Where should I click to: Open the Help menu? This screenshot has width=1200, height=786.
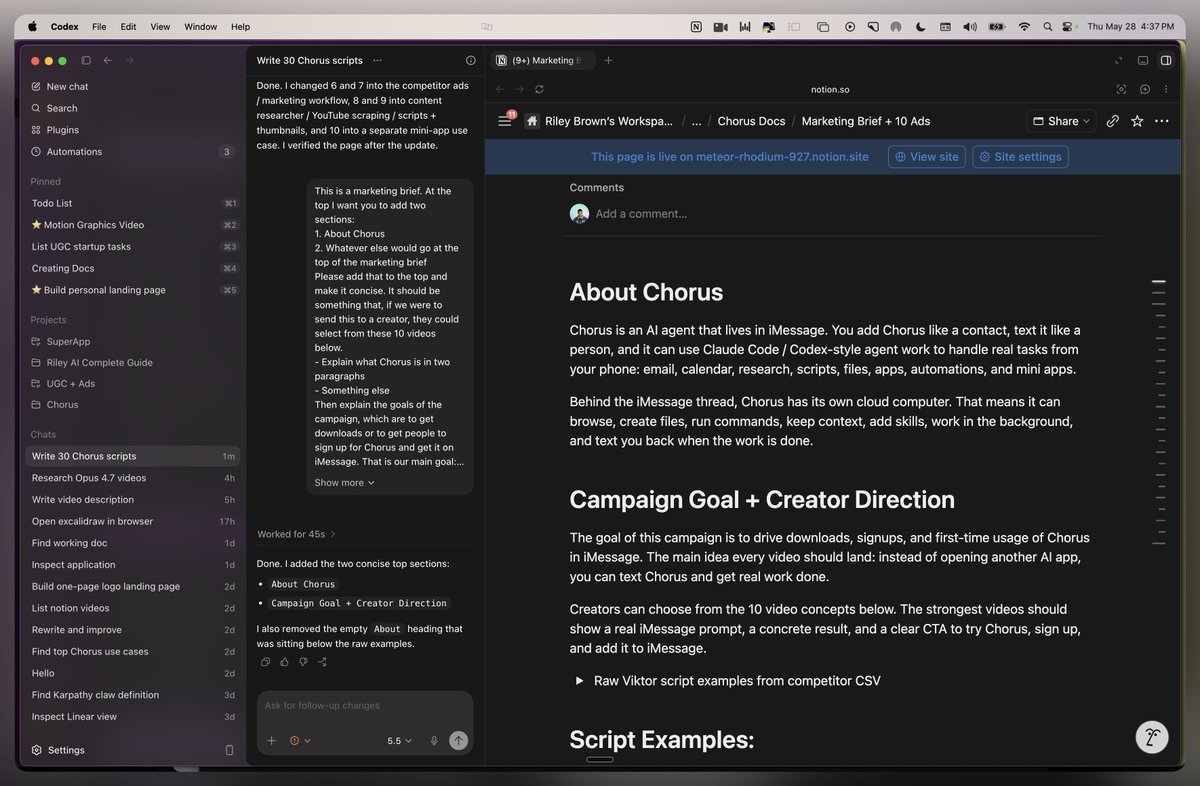(x=240, y=27)
